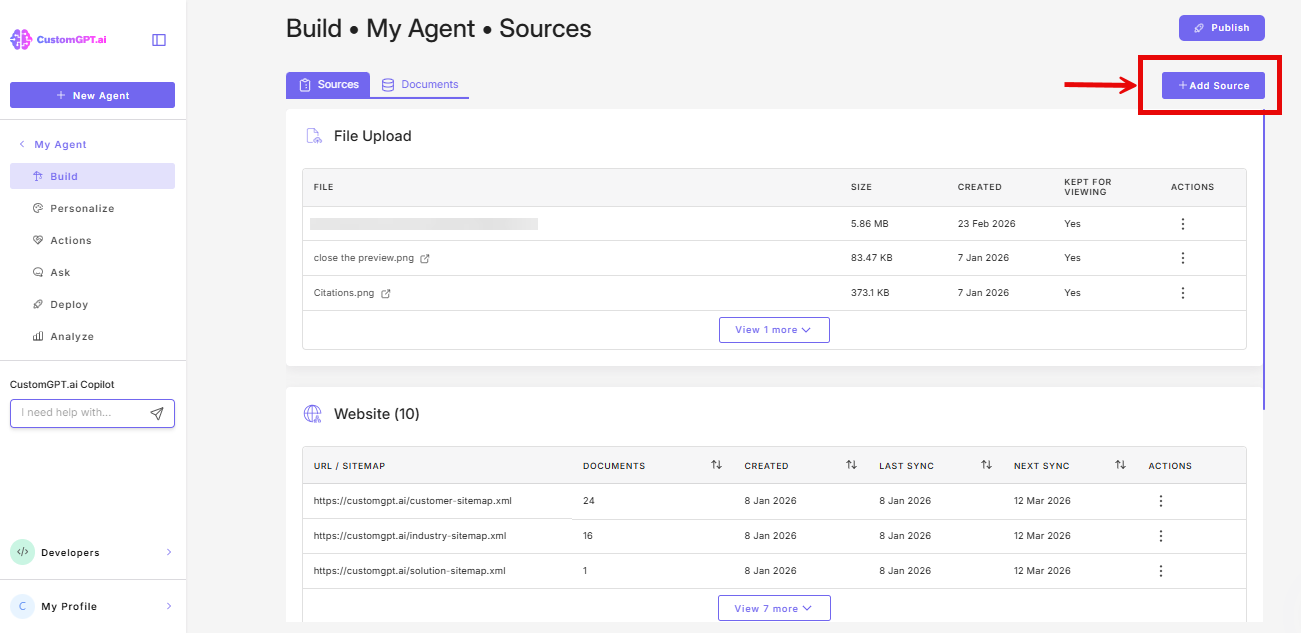Expand View 7 more in Website section
This screenshot has height=633, width=1301.
(774, 608)
